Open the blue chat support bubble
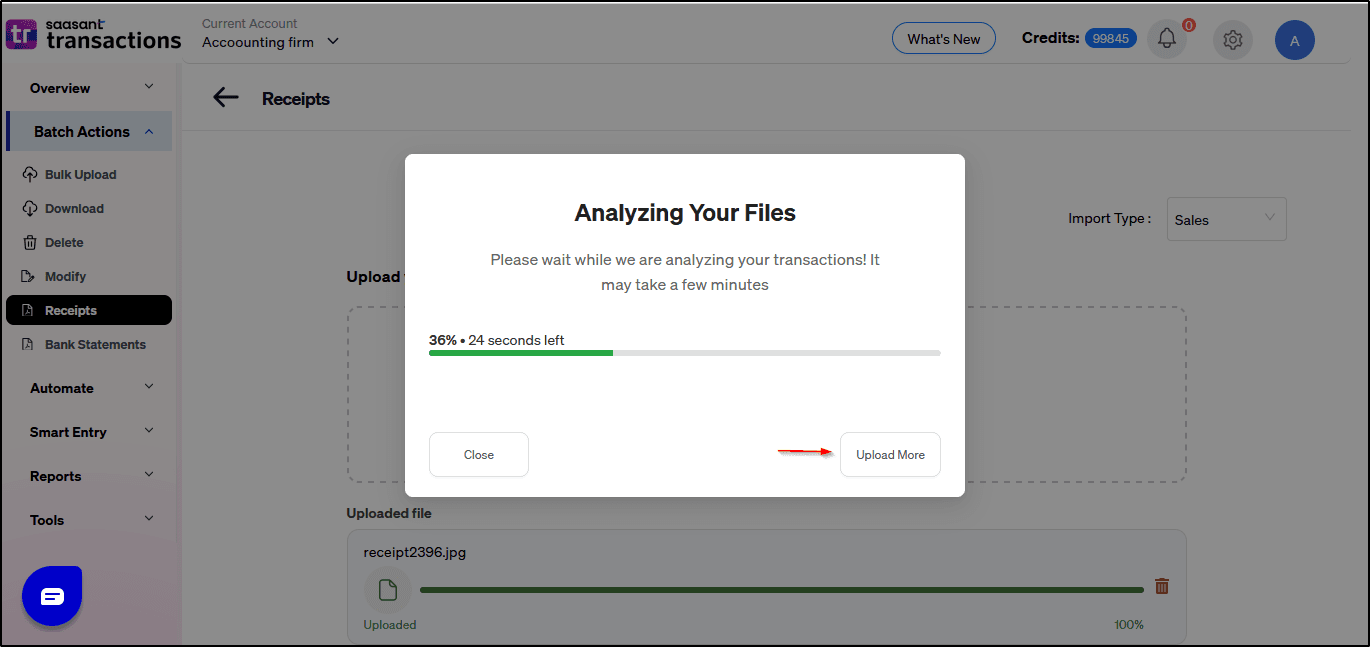The image size is (1370, 647). click(x=52, y=596)
